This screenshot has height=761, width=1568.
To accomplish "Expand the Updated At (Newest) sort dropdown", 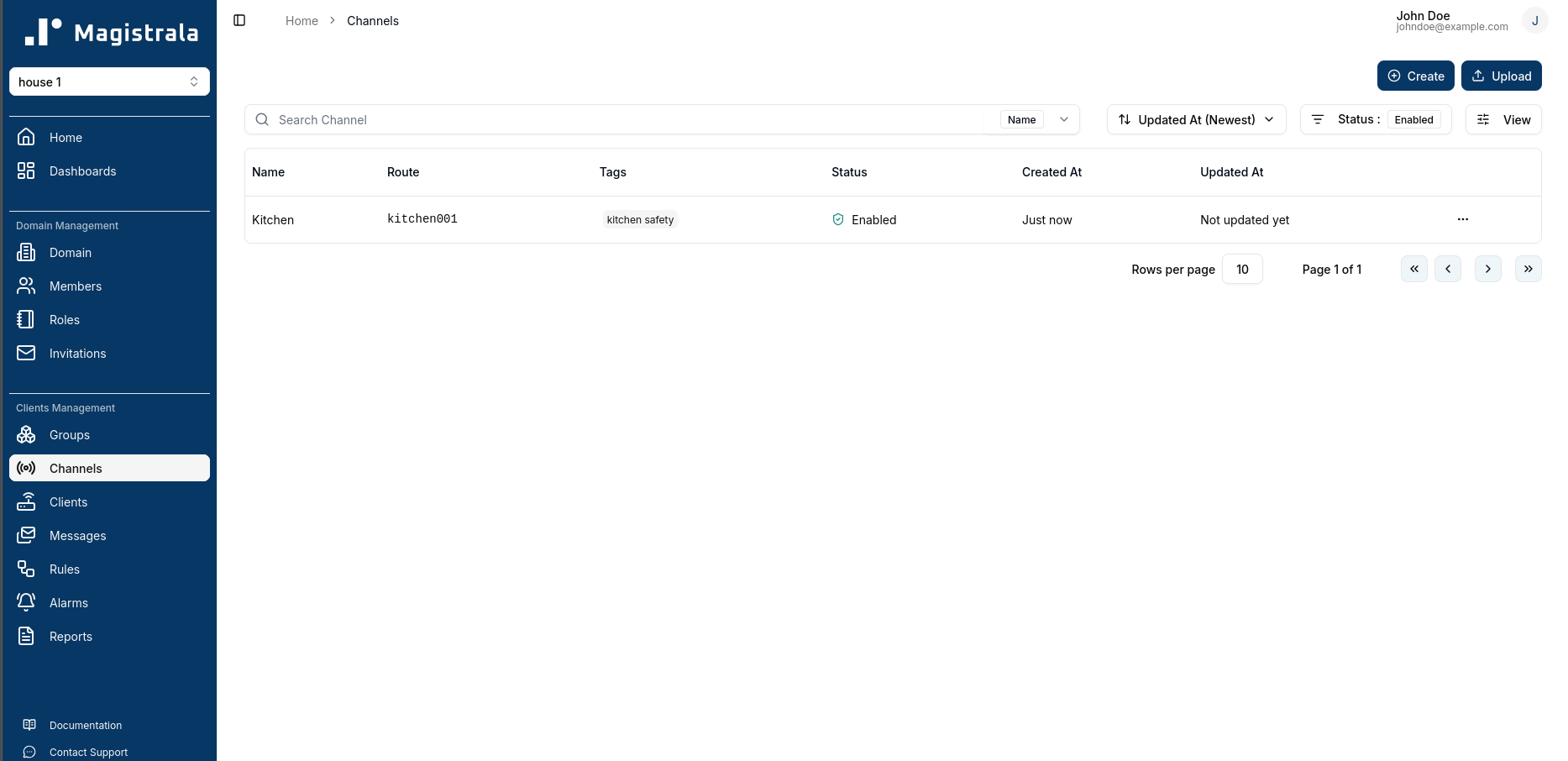I will click(x=1196, y=119).
